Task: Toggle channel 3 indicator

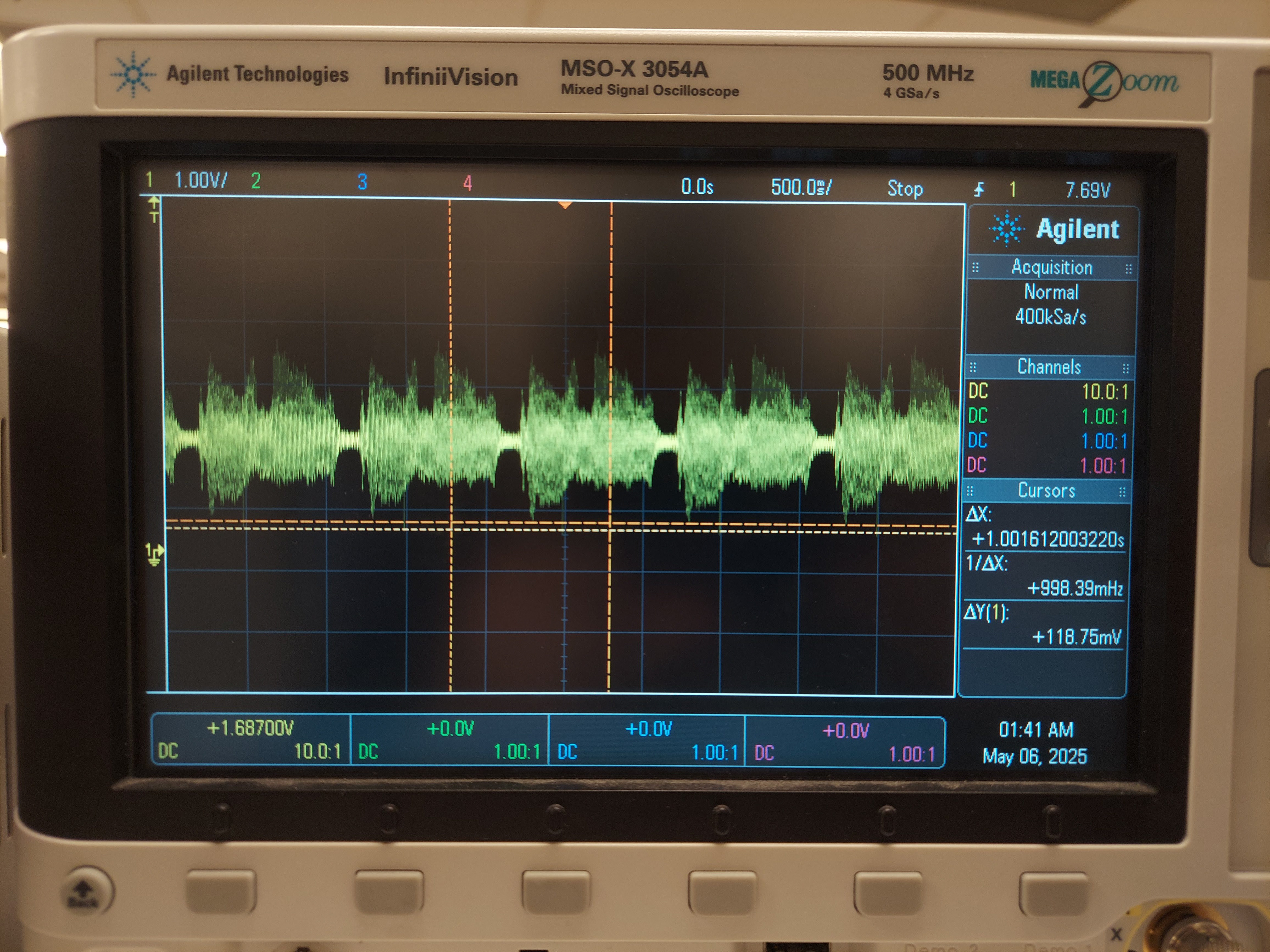Action: pos(362,182)
